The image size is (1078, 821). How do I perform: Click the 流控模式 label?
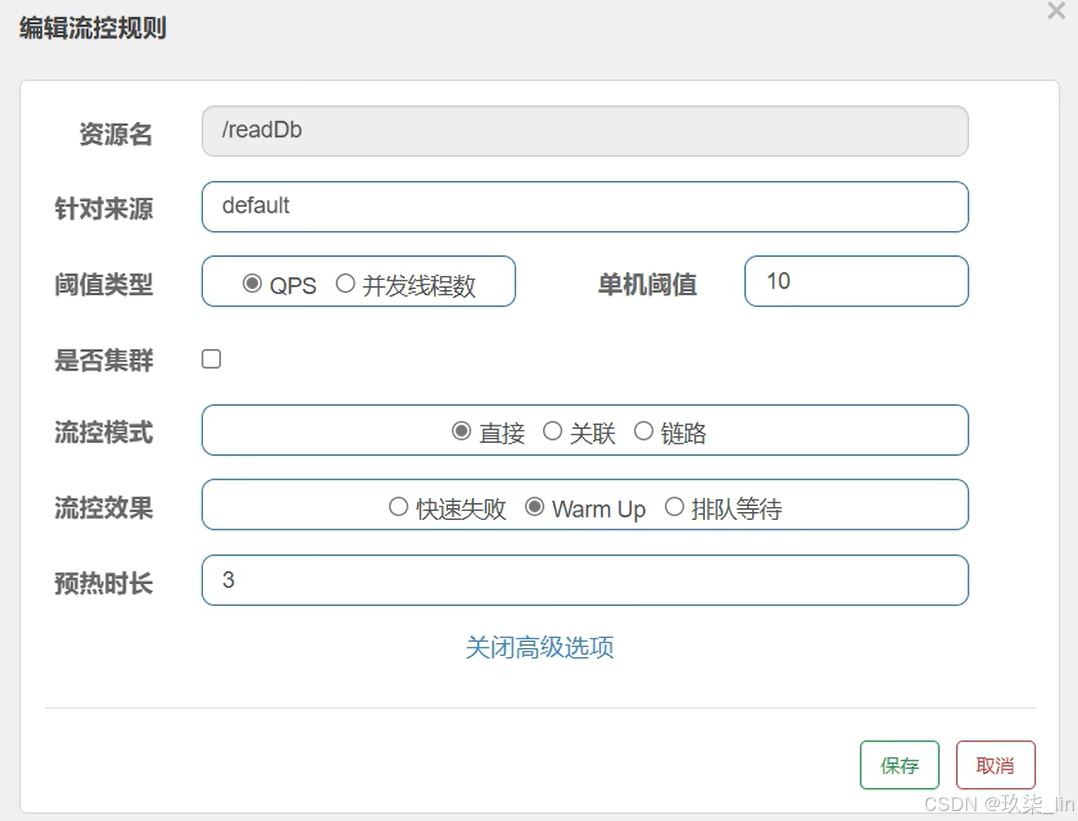104,433
